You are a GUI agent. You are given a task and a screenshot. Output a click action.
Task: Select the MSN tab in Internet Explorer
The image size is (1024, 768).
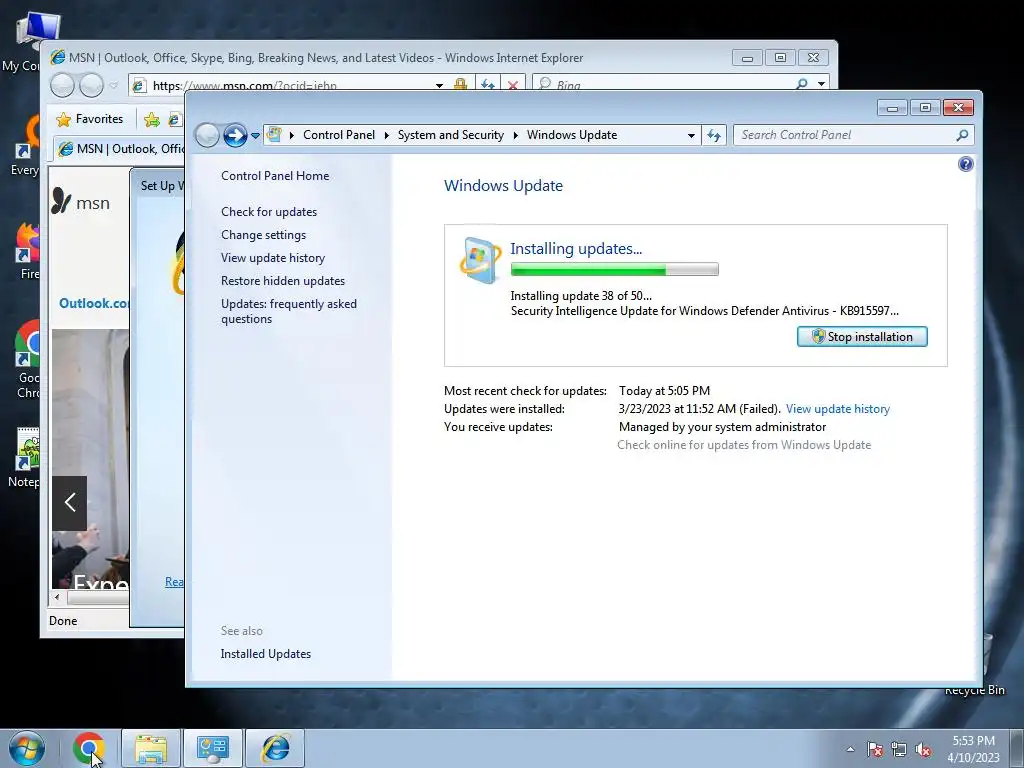click(x=120, y=149)
